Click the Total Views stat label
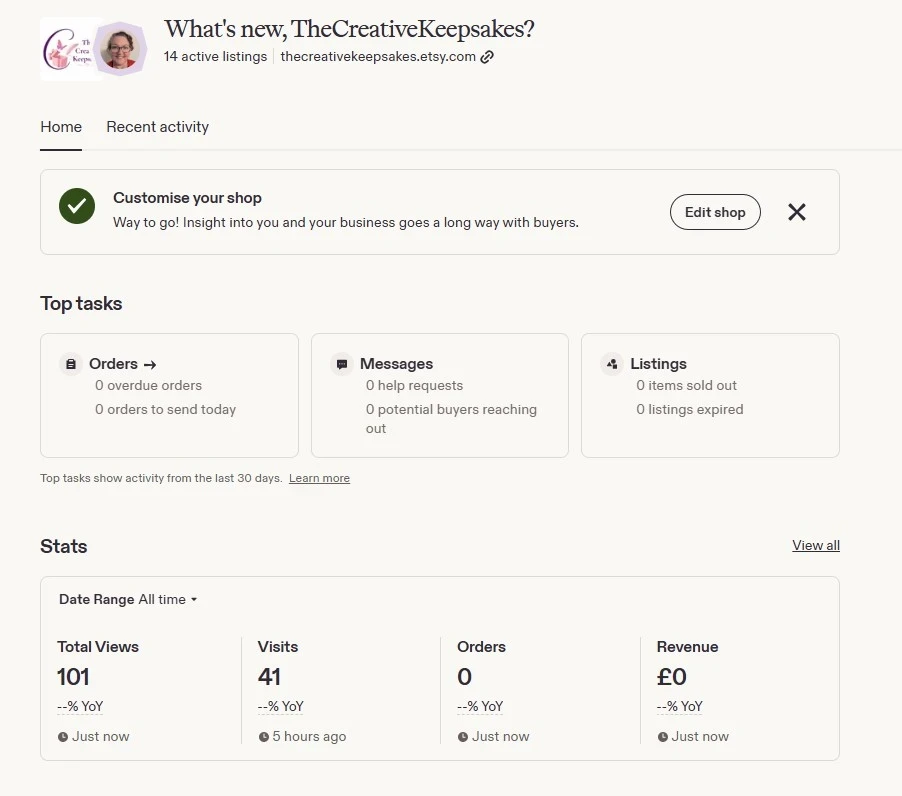This screenshot has height=796, width=902. 98,646
